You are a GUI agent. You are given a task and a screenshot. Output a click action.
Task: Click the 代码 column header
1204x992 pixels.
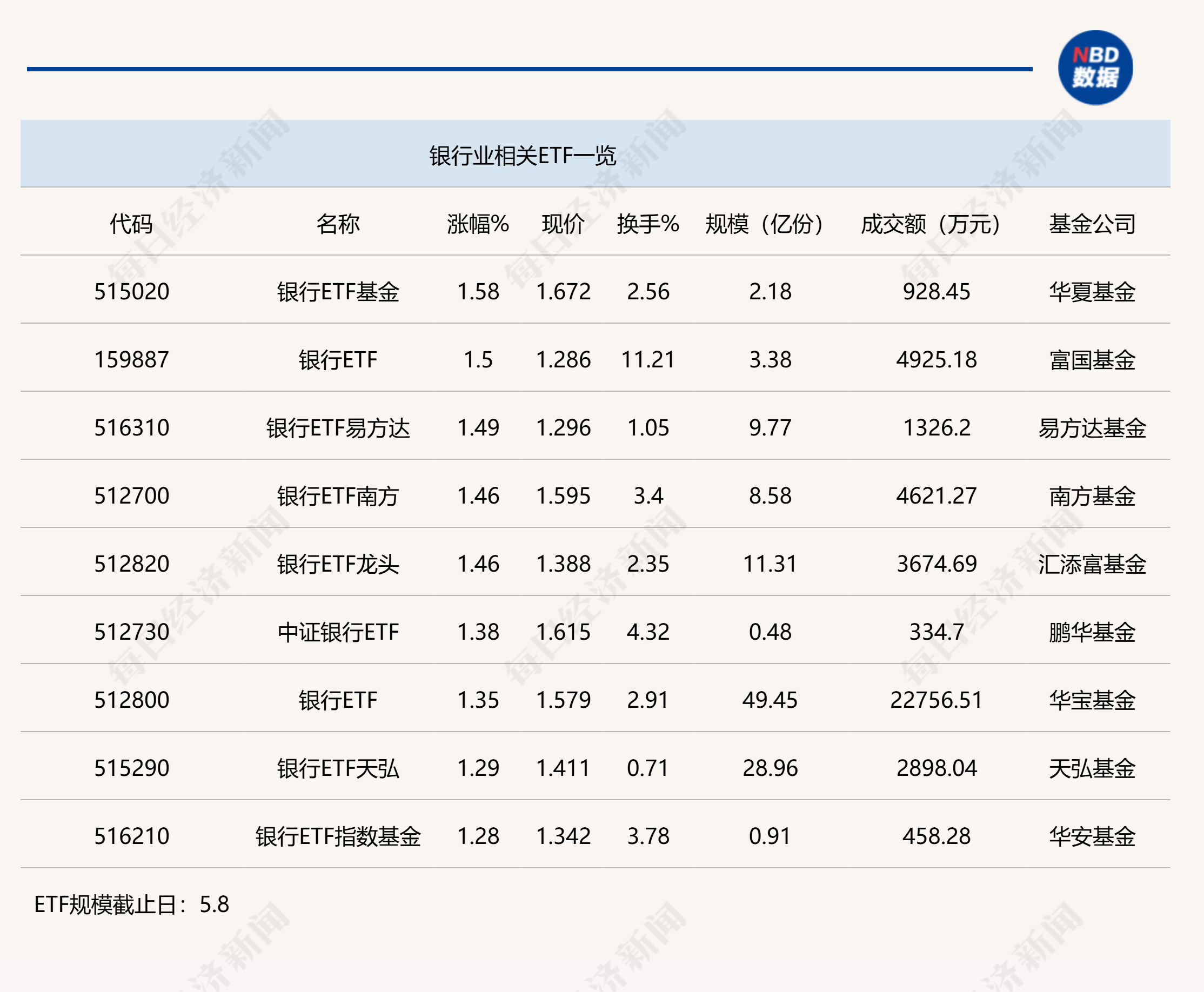(131, 224)
